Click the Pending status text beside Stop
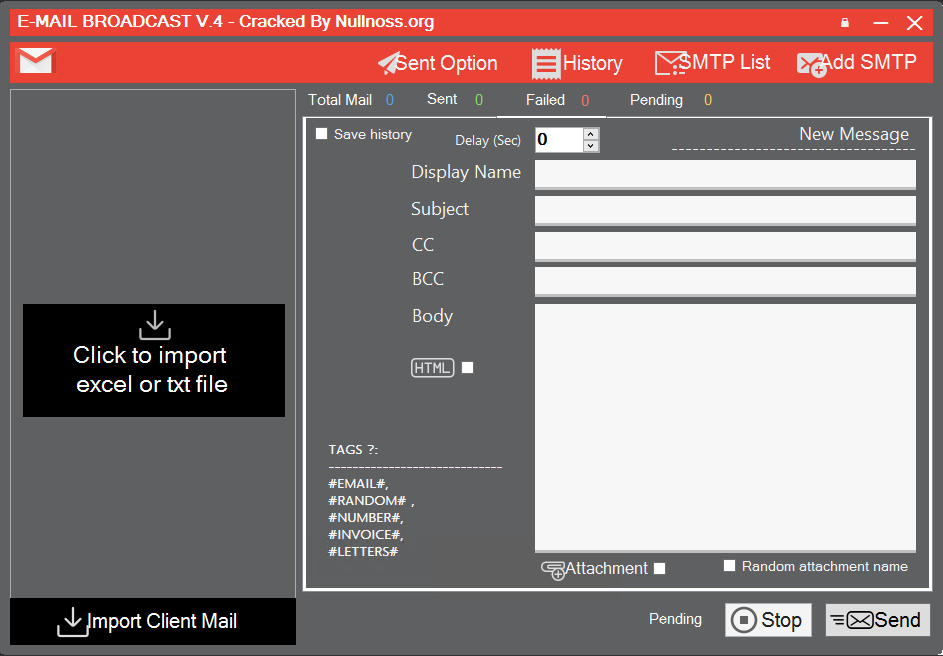This screenshot has width=943, height=656. coord(675,619)
